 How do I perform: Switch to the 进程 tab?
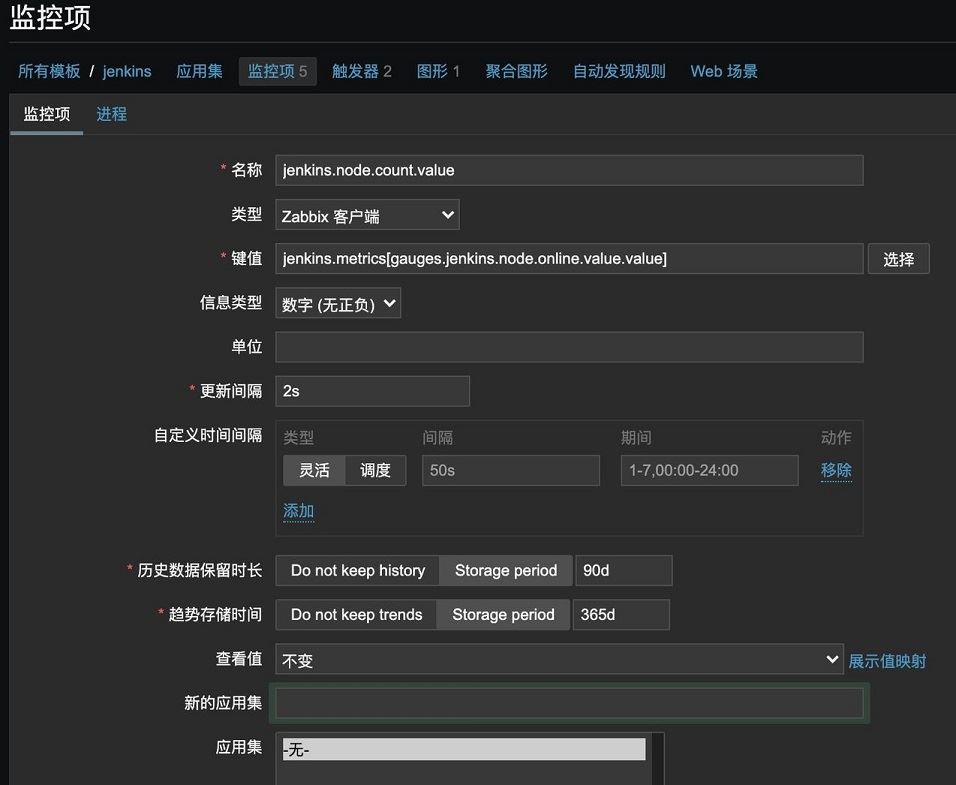pyautogui.click(x=111, y=114)
